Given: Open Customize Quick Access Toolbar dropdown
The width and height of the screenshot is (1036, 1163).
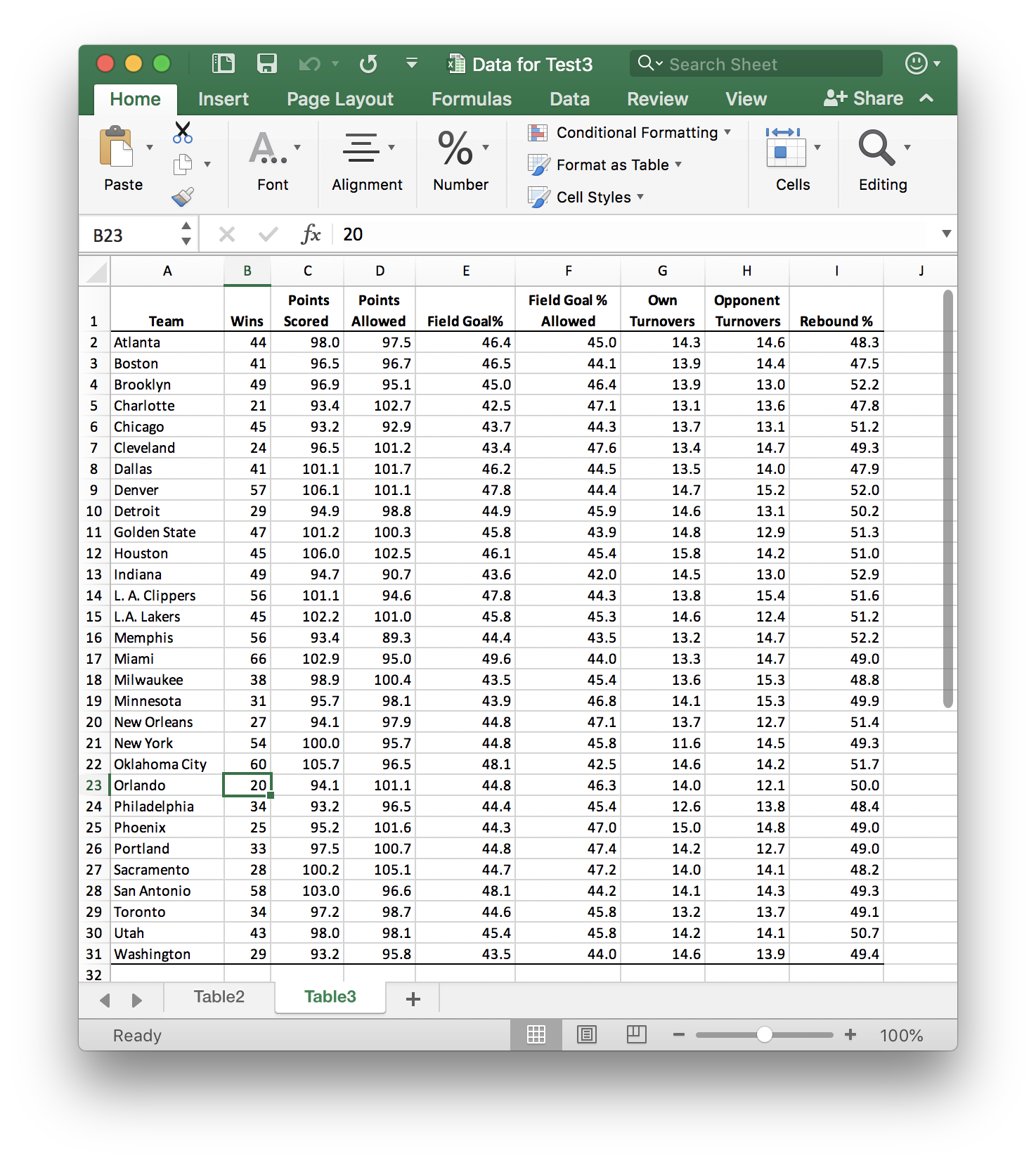Looking at the screenshot, I should [x=412, y=64].
